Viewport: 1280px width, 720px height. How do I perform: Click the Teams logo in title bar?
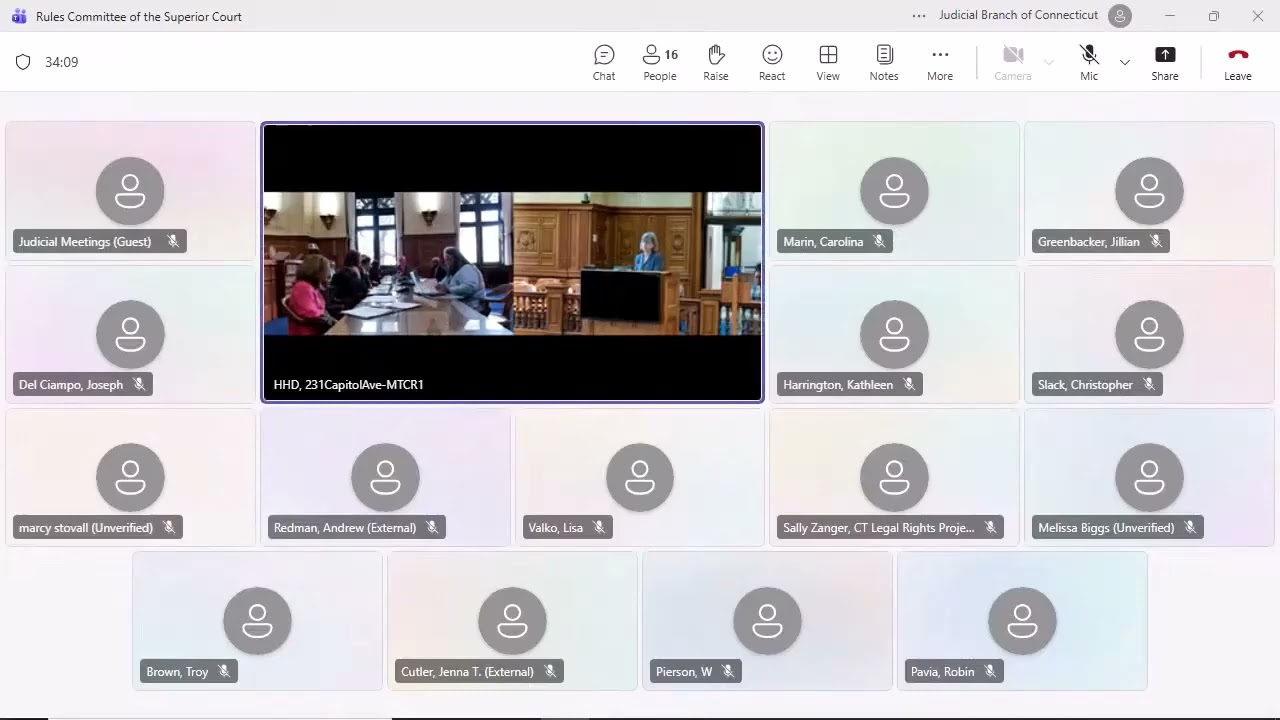click(18, 16)
